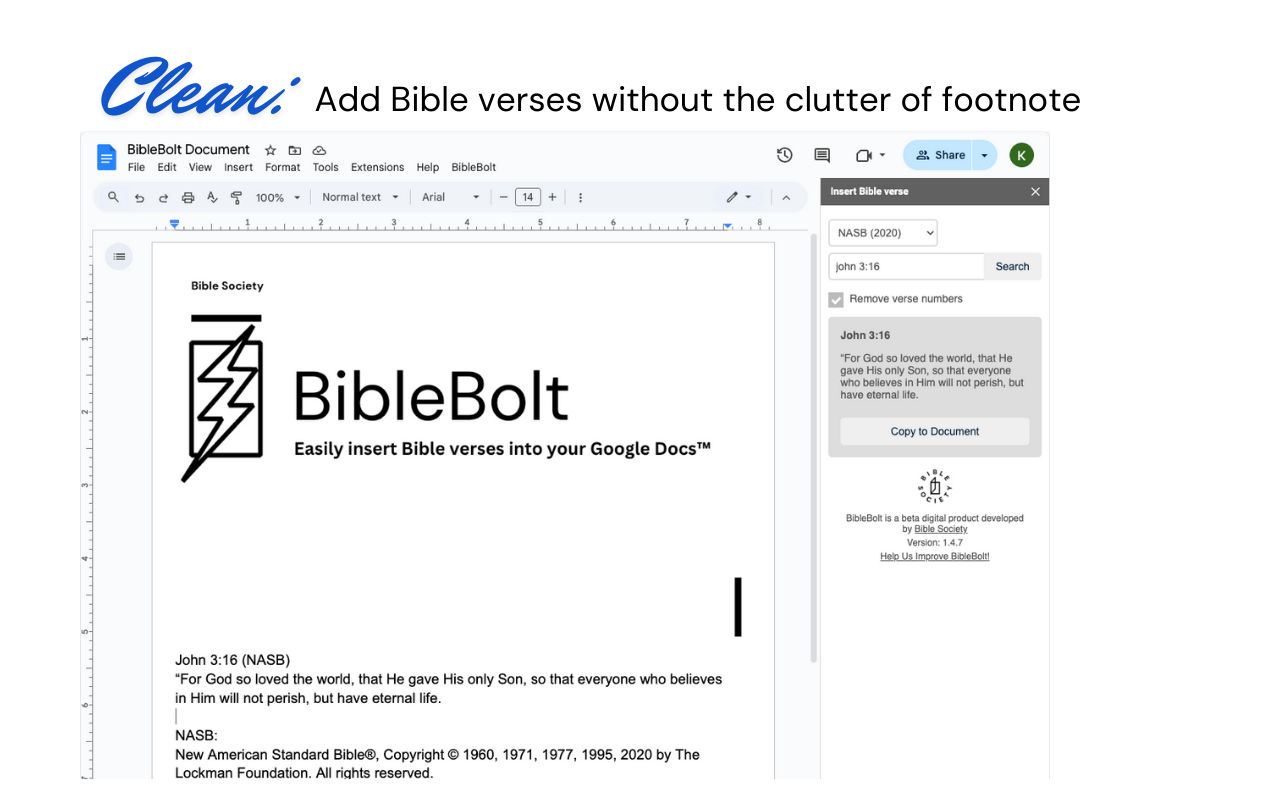The width and height of the screenshot is (1280, 800).
Task: Close the Insert Bible verse sidebar
Action: tap(1035, 192)
